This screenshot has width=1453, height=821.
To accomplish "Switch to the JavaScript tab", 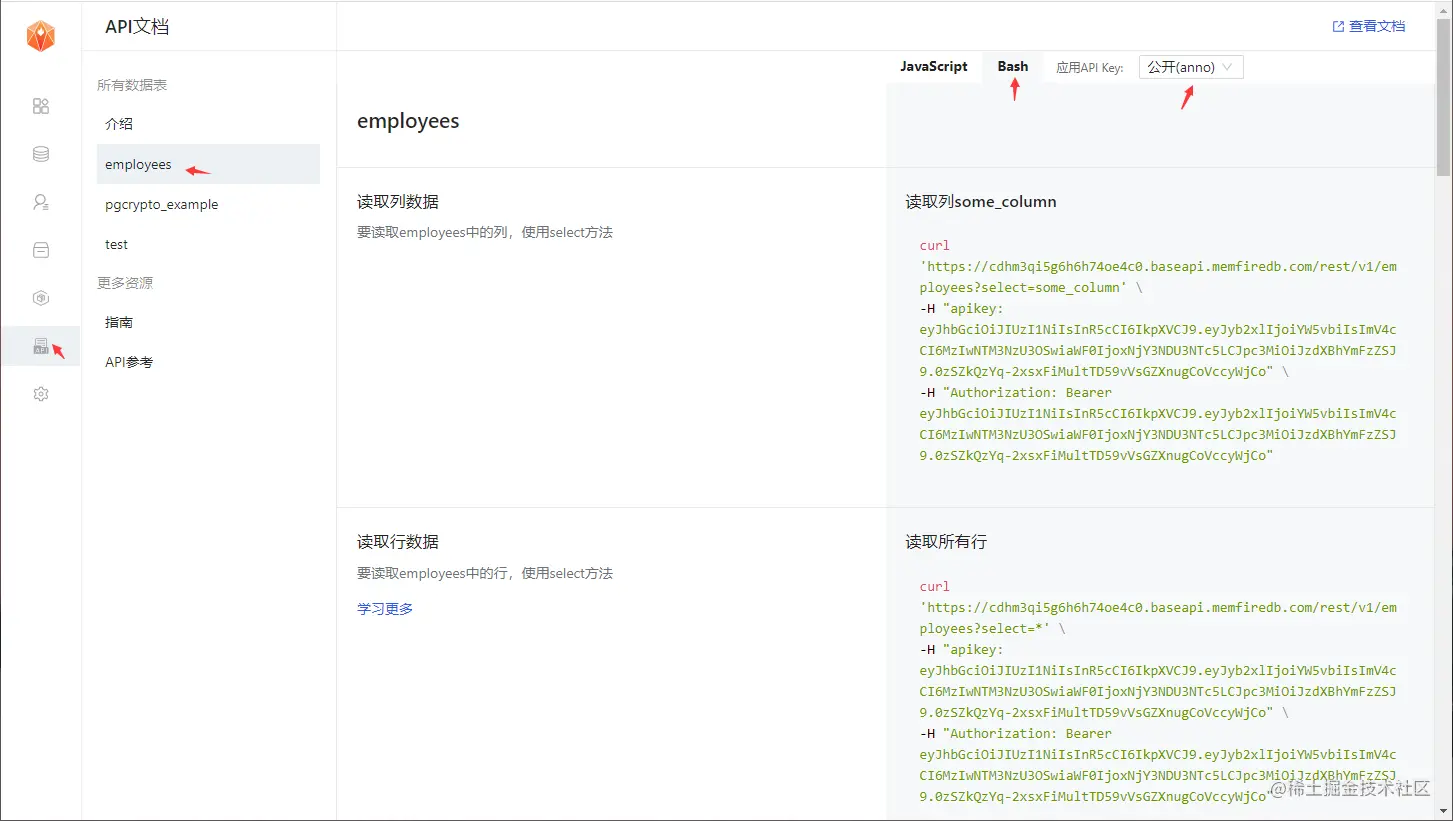I will point(934,66).
